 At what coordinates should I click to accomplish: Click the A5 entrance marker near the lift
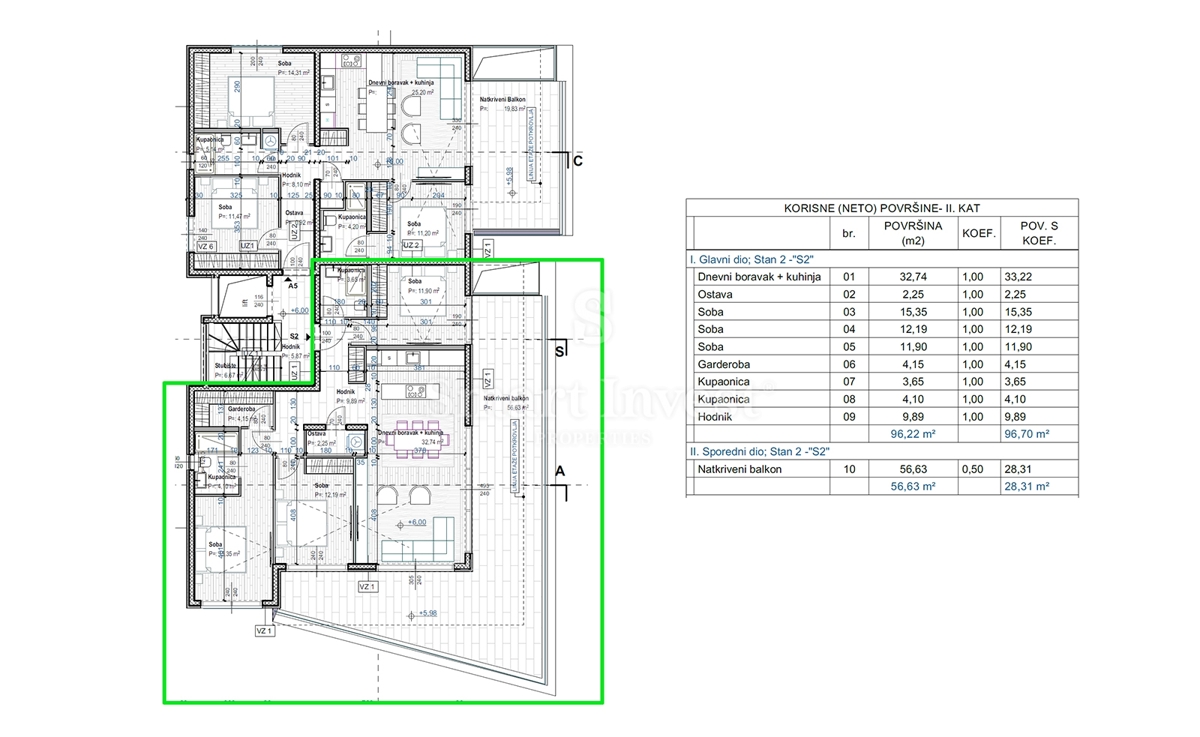pyautogui.click(x=292, y=286)
